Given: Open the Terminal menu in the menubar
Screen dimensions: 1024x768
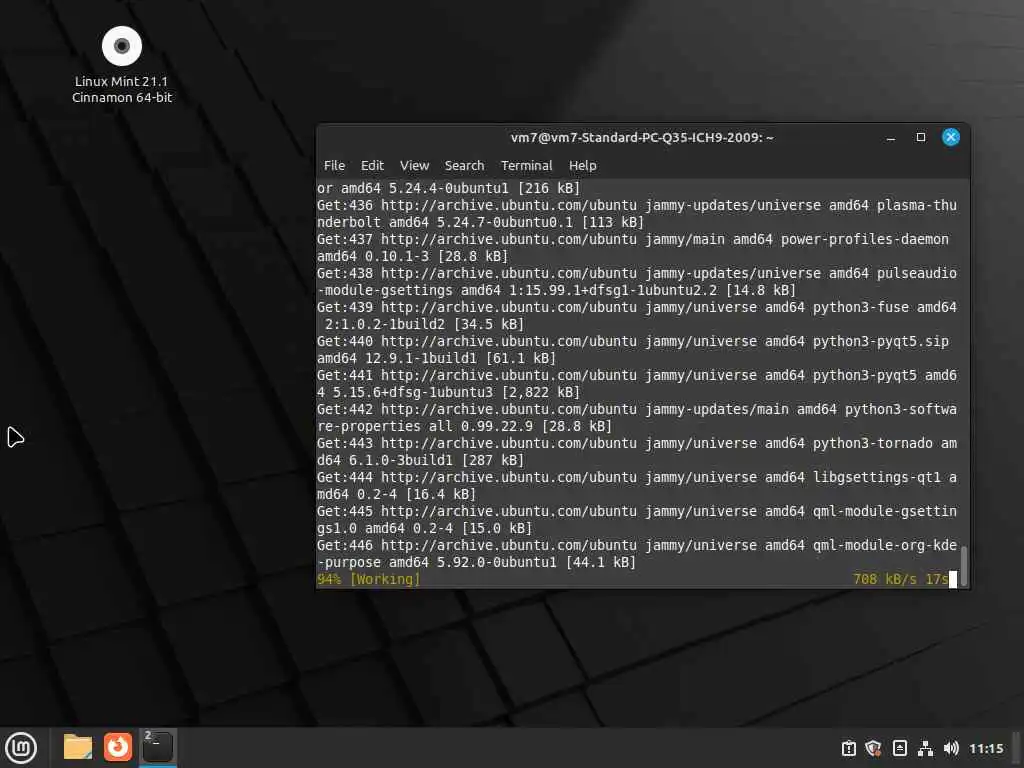Looking at the screenshot, I should 526,165.
